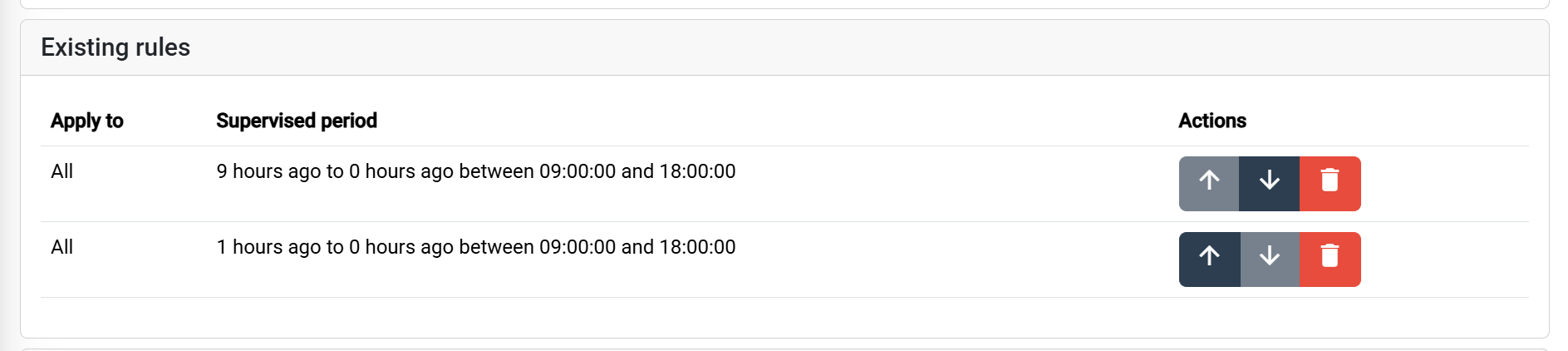Click All in the 1 hours rule row
The height and width of the screenshot is (351, 1568).
tap(62, 247)
